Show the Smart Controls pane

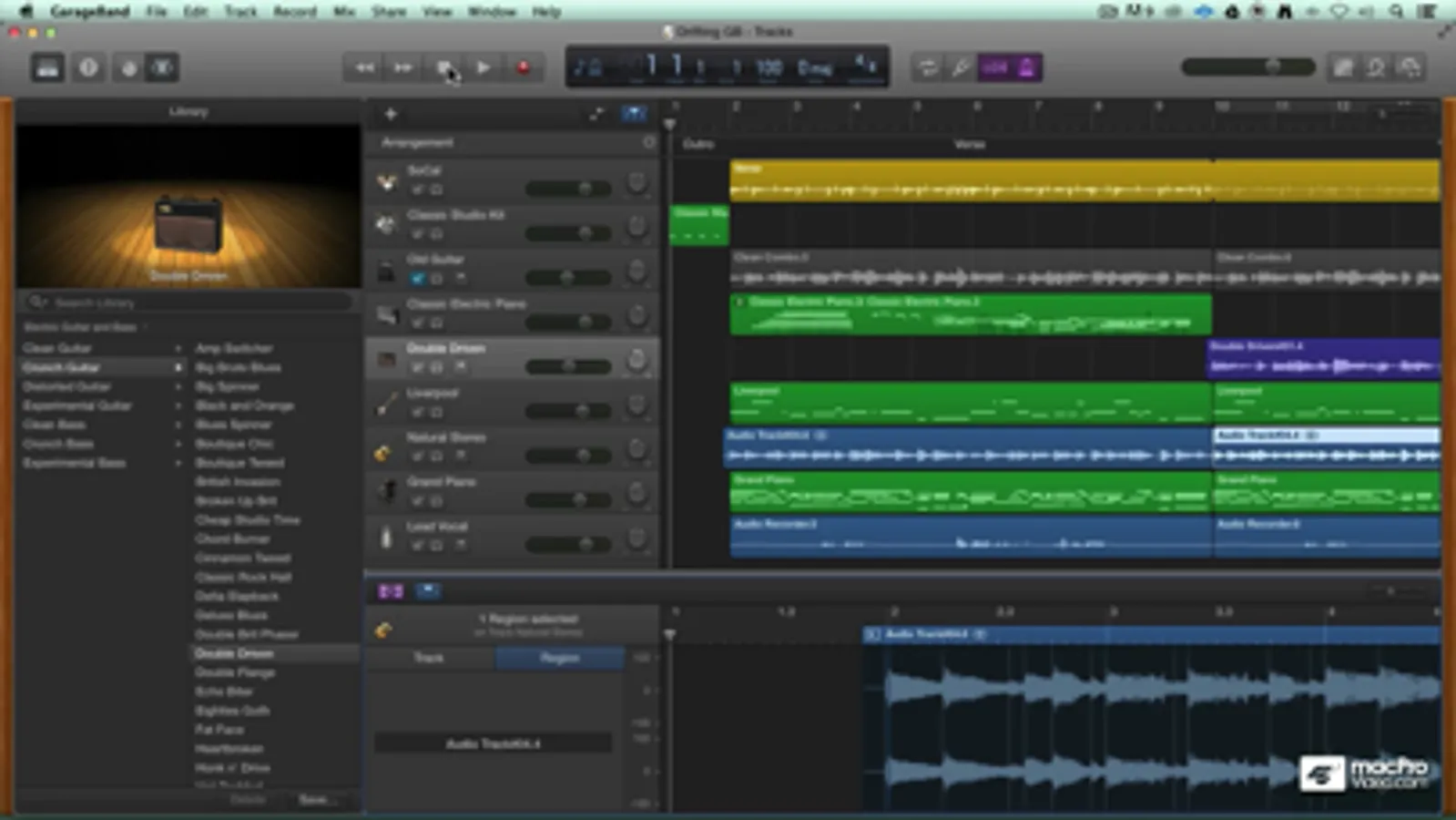pos(128,67)
